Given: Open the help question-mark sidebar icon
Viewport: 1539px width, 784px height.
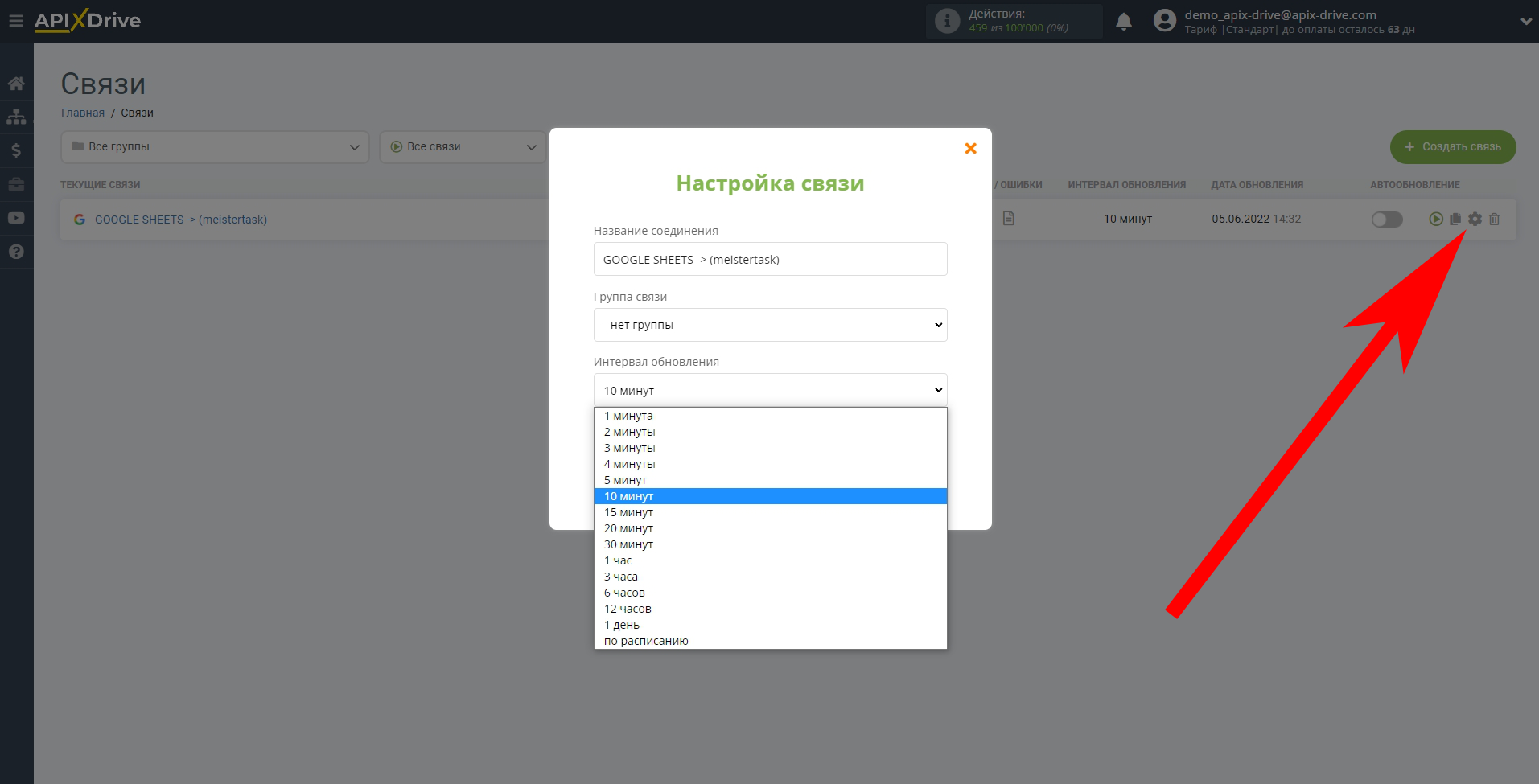Looking at the screenshot, I should (x=16, y=252).
